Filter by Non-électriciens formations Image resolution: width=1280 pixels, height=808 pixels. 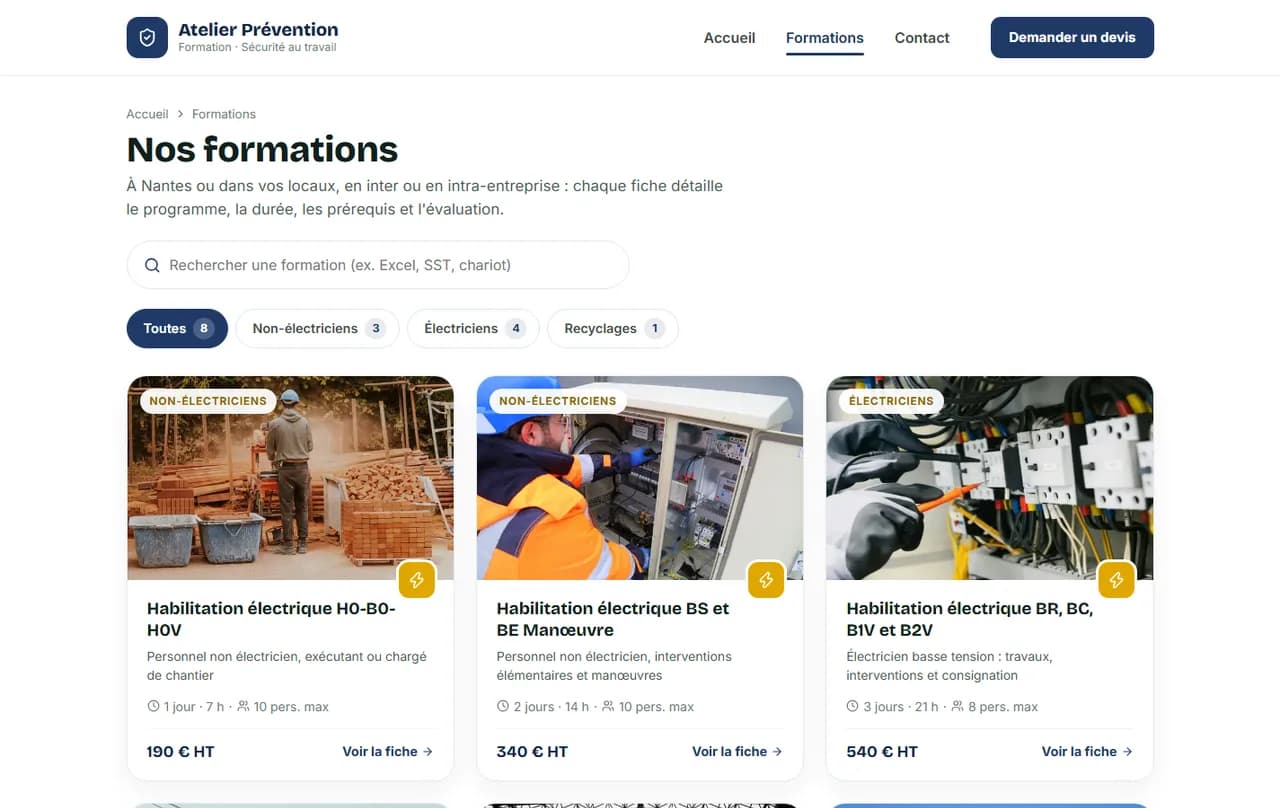click(x=318, y=328)
